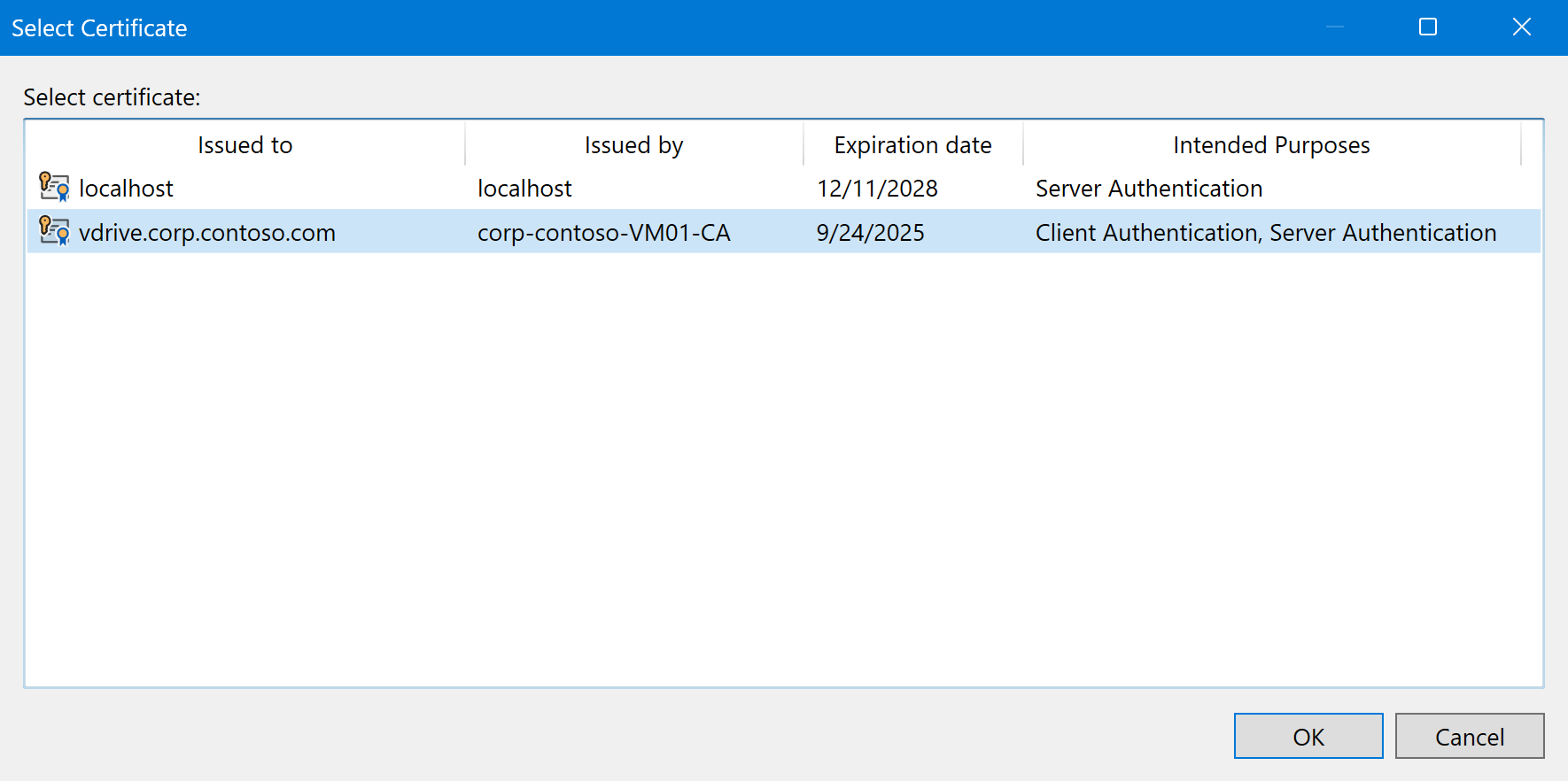The image size is (1568, 781).
Task: Click the vdrive.corp.contoso.com certificate icon
Action: [54, 232]
